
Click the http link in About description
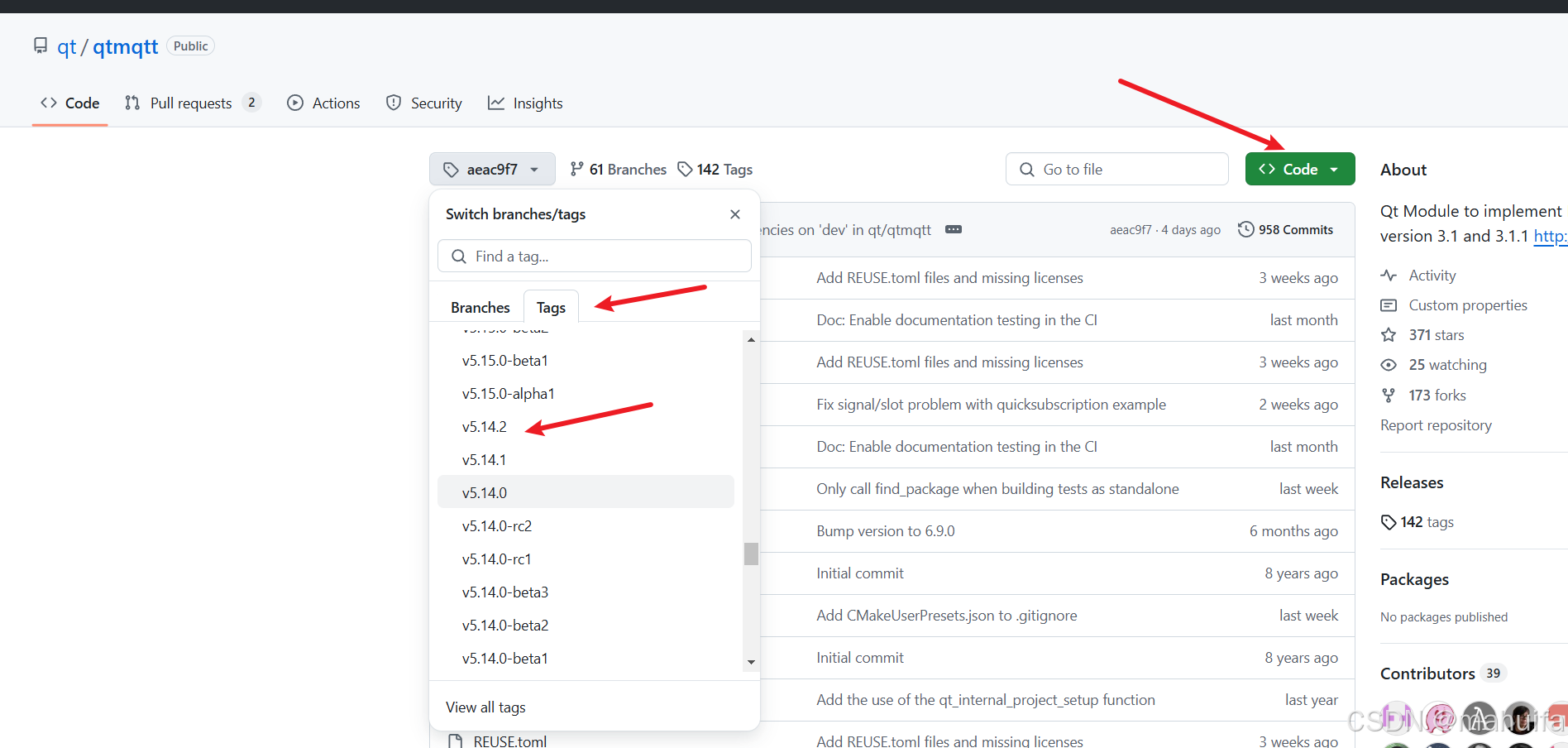pos(1551,236)
